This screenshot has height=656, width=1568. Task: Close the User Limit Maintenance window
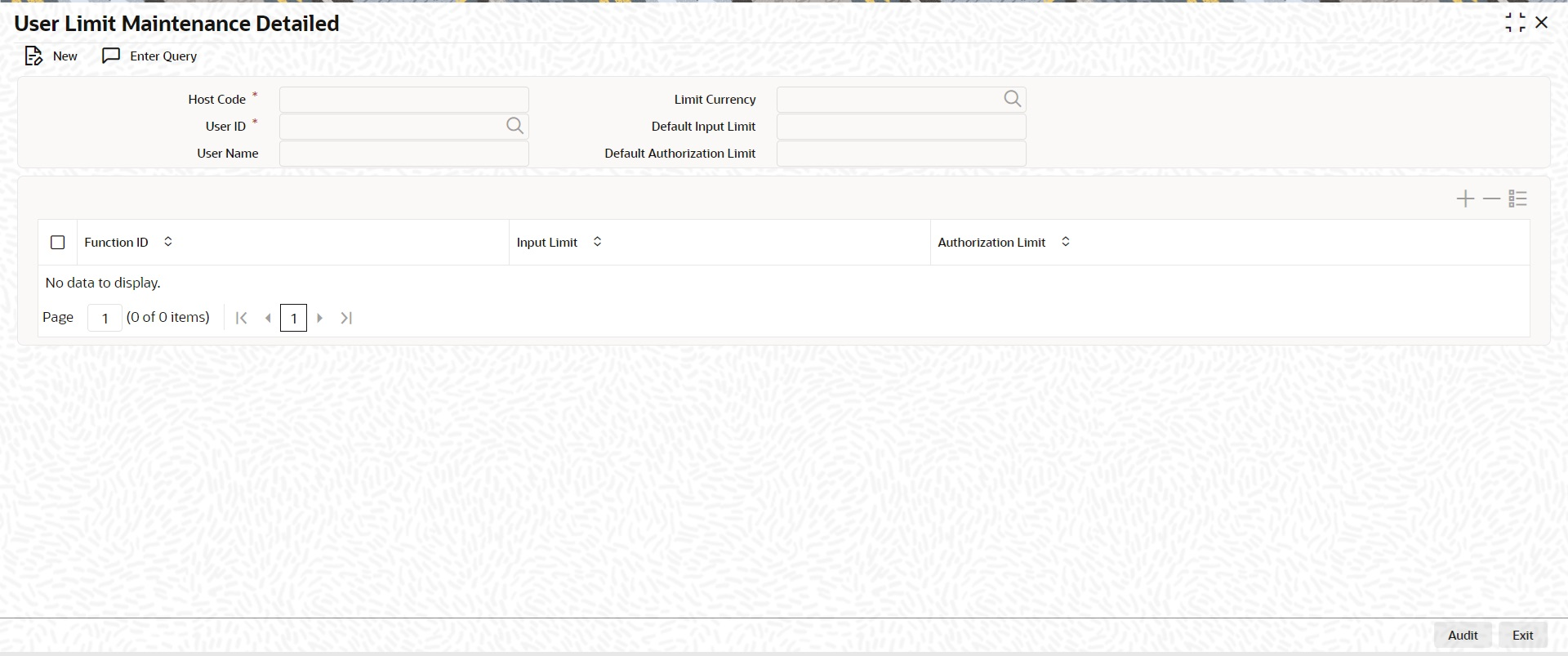point(1541,23)
